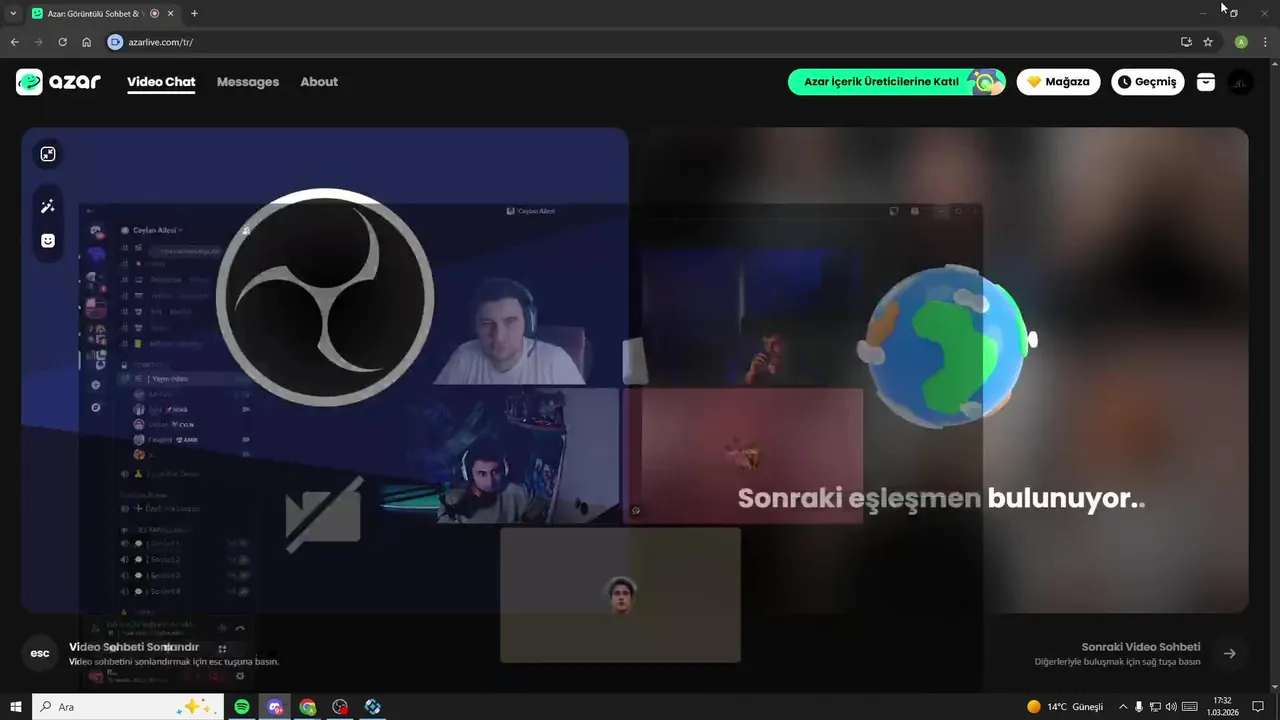Close the Azar browser tab

coord(170,14)
